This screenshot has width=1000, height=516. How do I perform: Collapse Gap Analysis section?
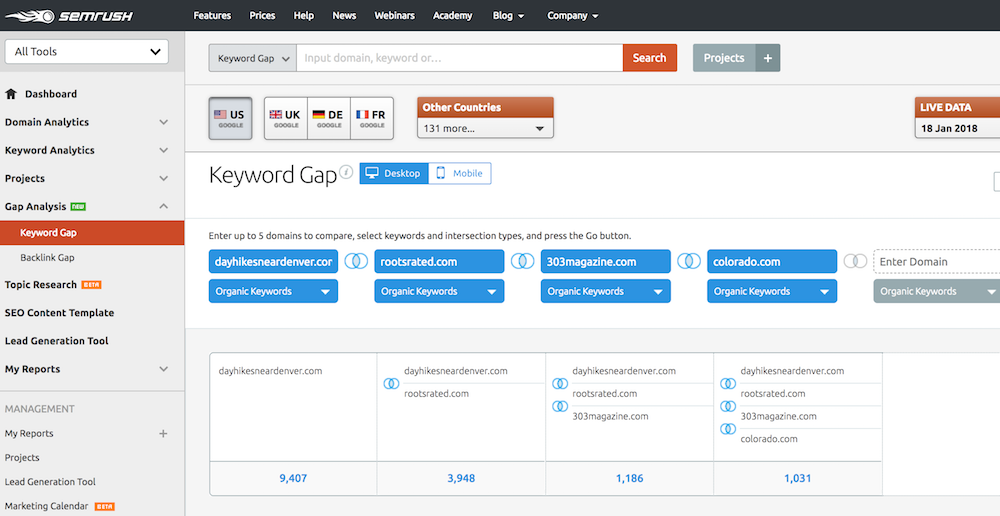[164, 207]
